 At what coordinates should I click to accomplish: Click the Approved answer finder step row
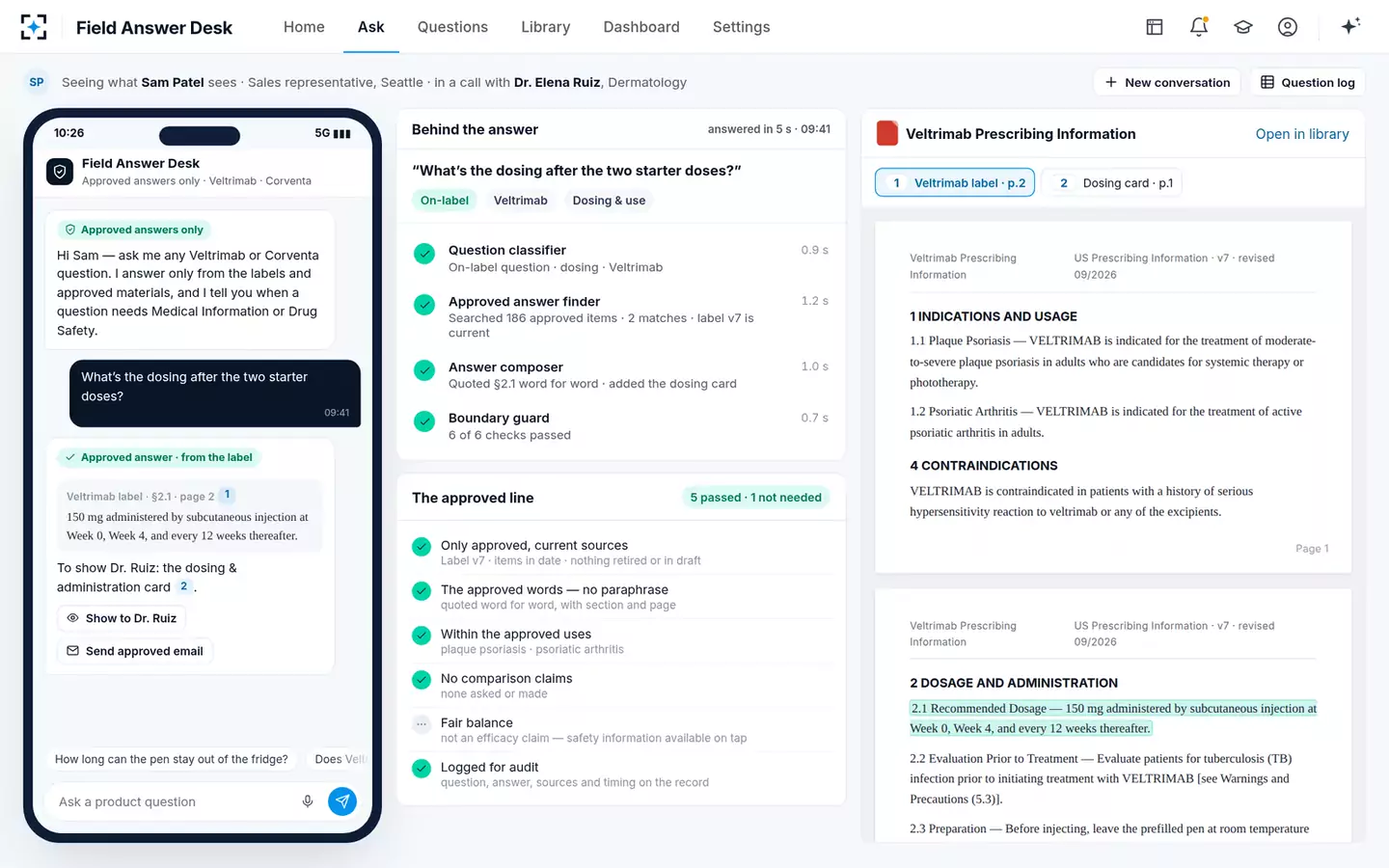click(x=621, y=316)
